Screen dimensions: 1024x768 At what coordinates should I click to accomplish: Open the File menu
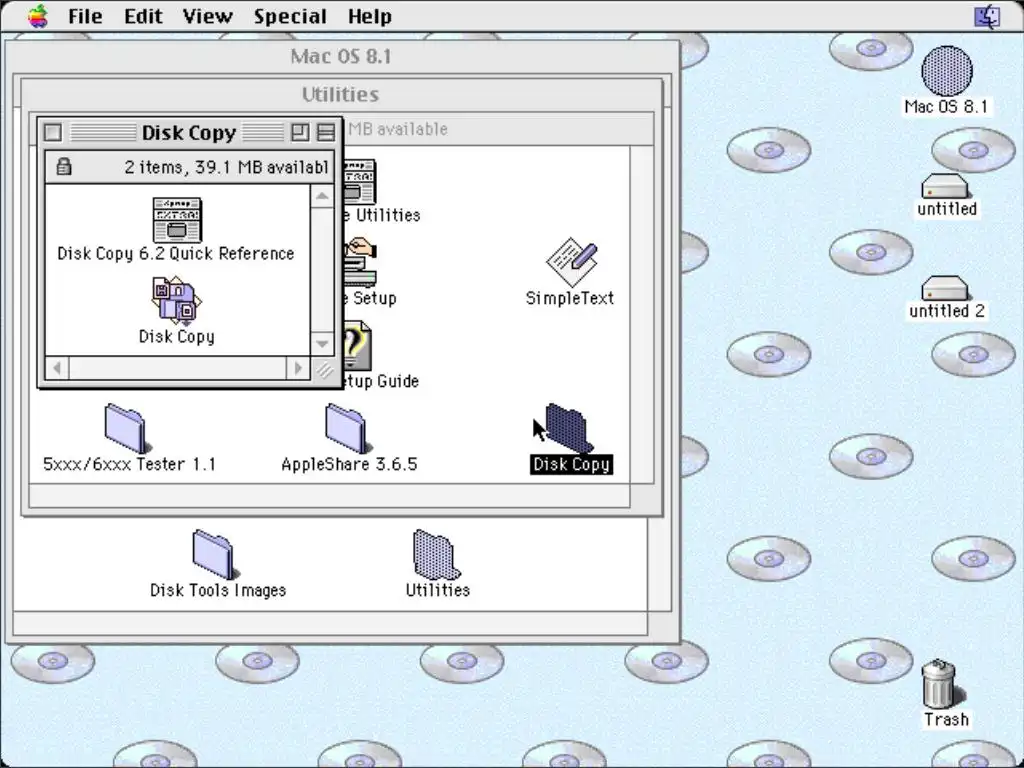click(85, 16)
